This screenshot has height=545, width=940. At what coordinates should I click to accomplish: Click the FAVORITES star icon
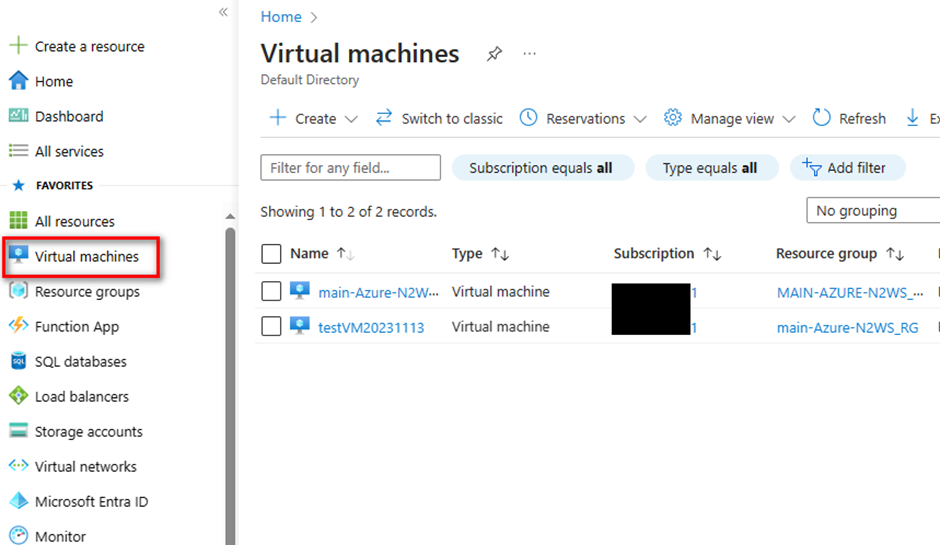[x=19, y=185]
